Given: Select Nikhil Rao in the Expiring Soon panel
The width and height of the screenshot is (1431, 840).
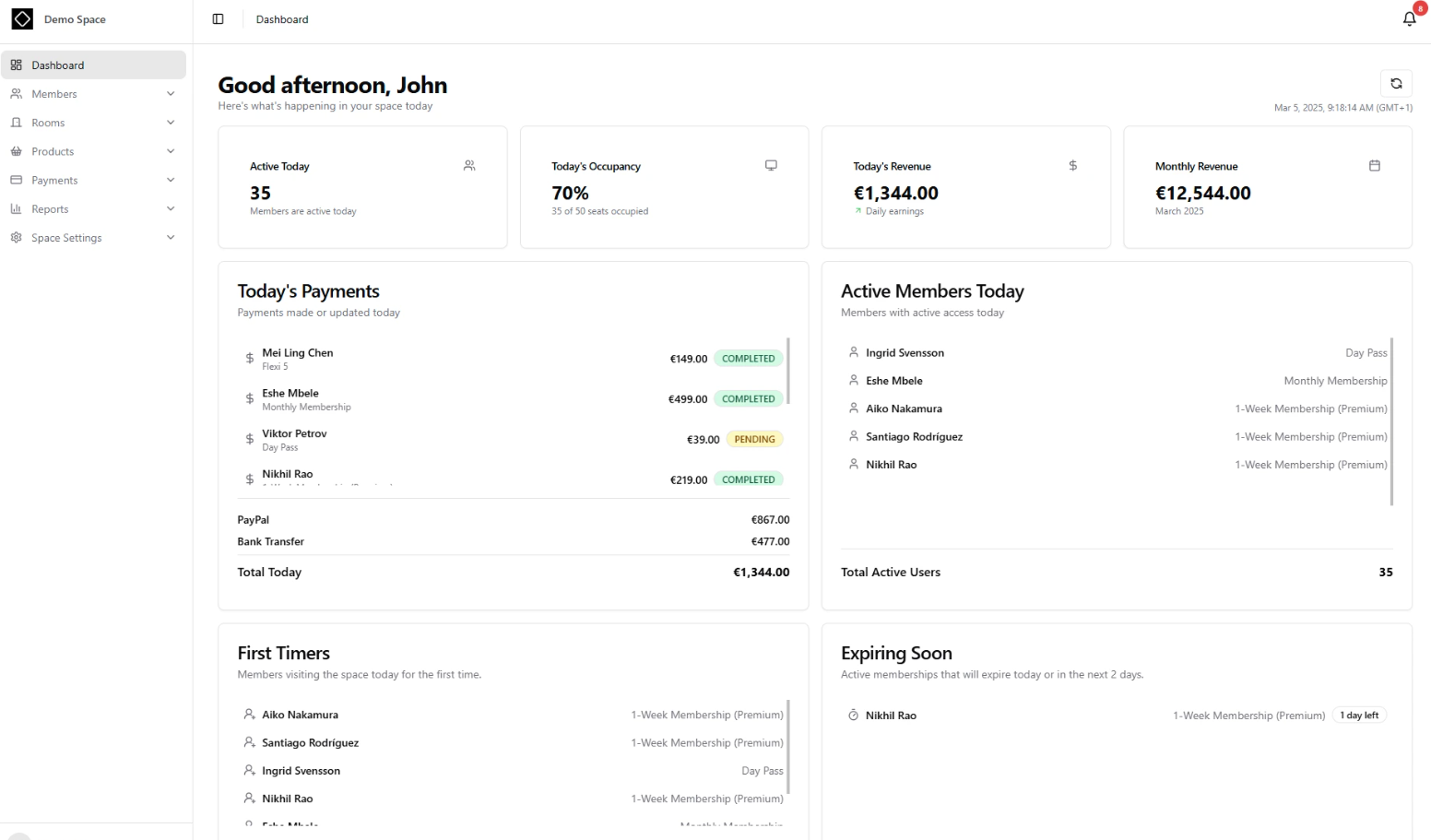Looking at the screenshot, I should pos(892,715).
